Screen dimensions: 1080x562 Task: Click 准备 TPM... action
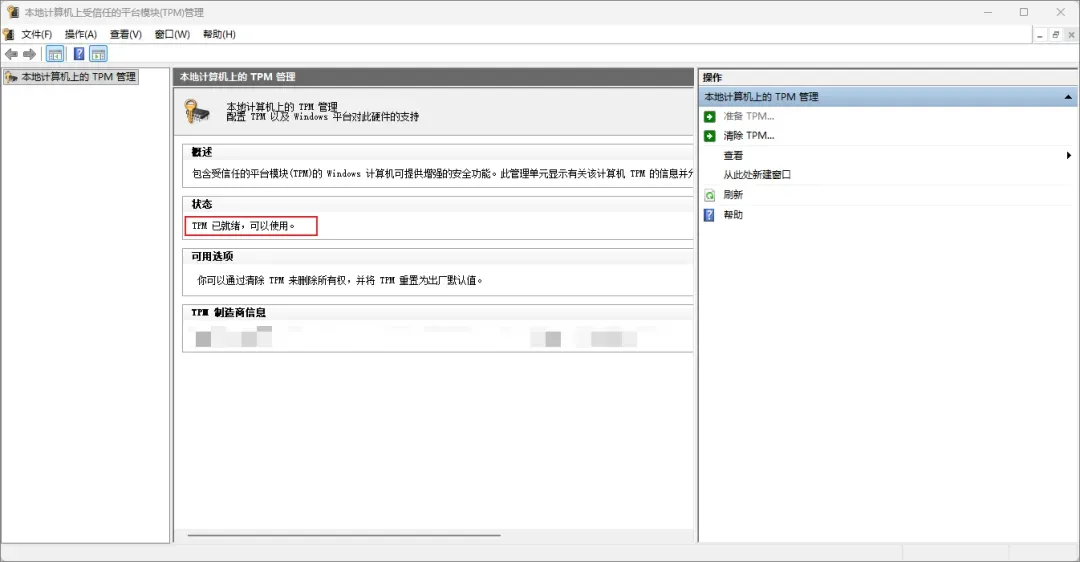(748, 116)
